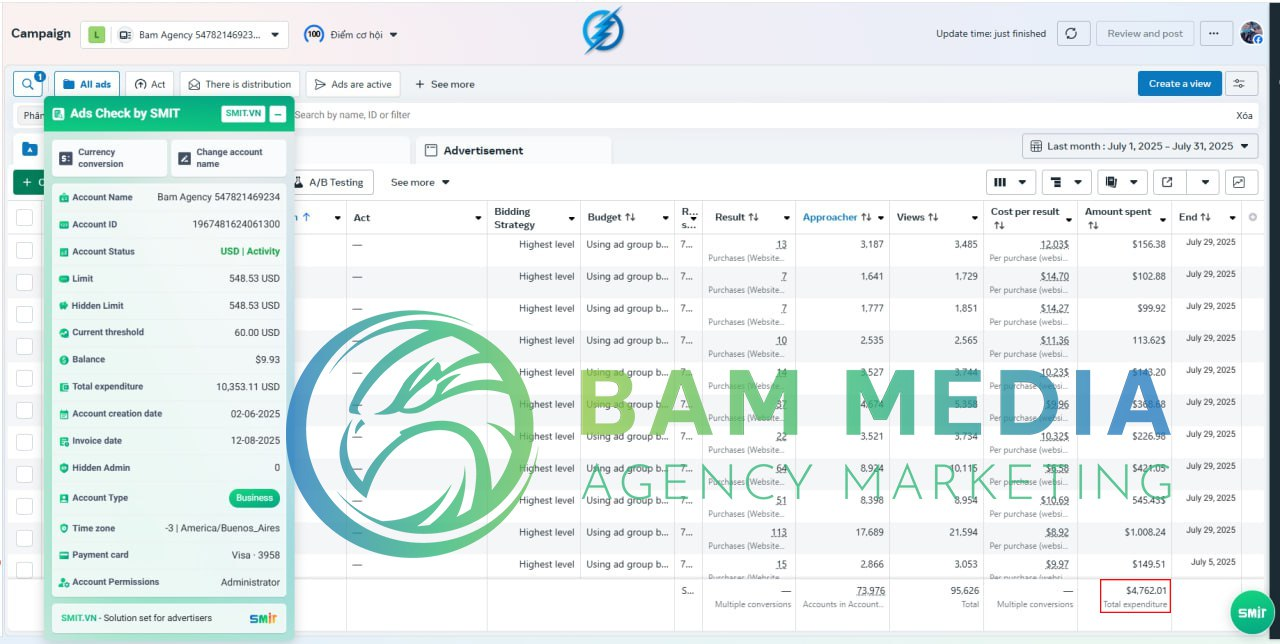1280x644 pixels.
Task: Click See more next to filter tabs
Action: tap(445, 84)
